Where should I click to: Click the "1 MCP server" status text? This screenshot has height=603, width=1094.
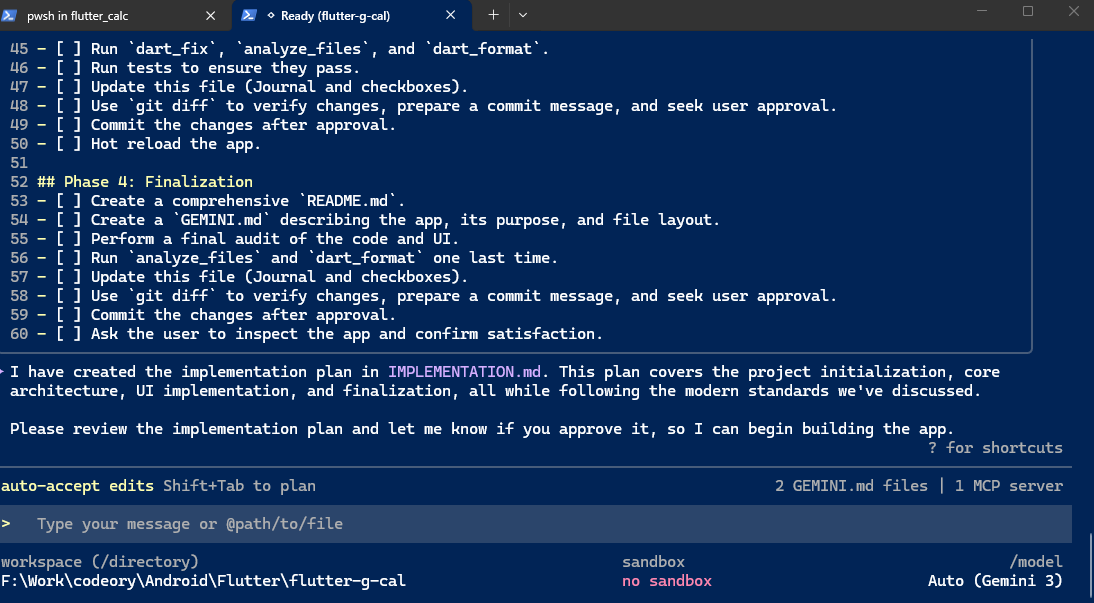click(x=1008, y=486)
